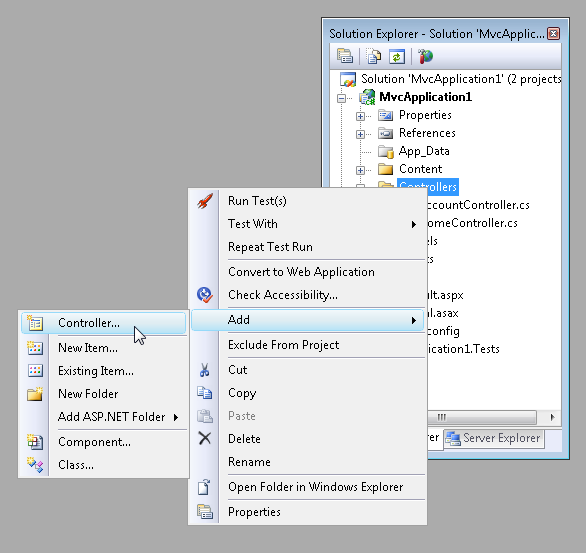Click the New Folder icon in Add submenu

pyautogui.click(x=35, y=394)
